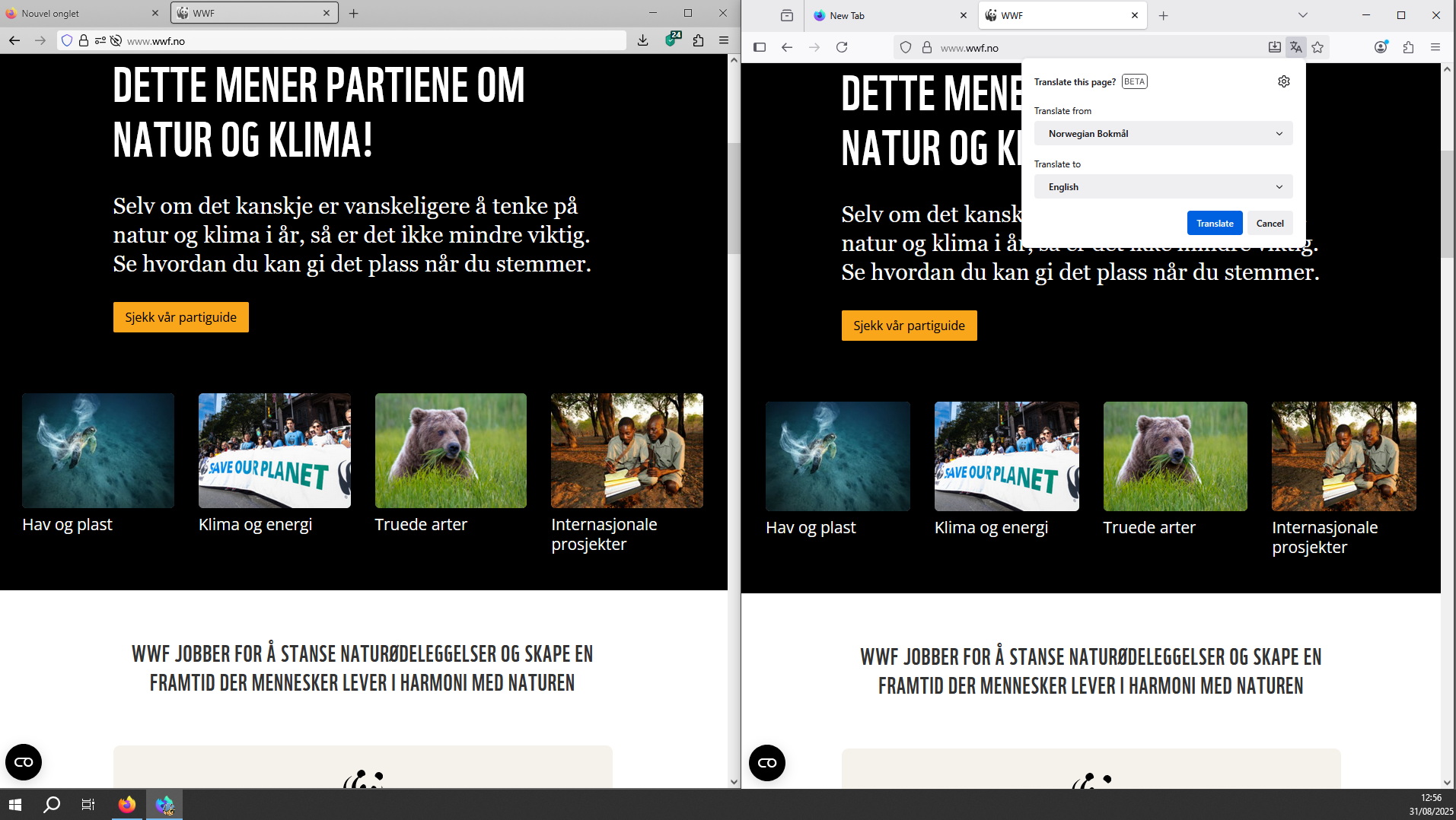
Task: Open the Windows Start menu
Action: coord(15,804)
